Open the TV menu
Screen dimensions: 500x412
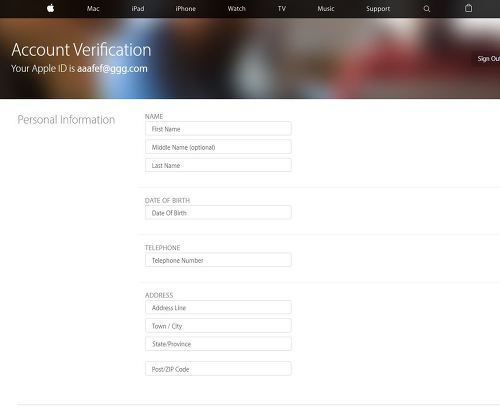point(282,9)
